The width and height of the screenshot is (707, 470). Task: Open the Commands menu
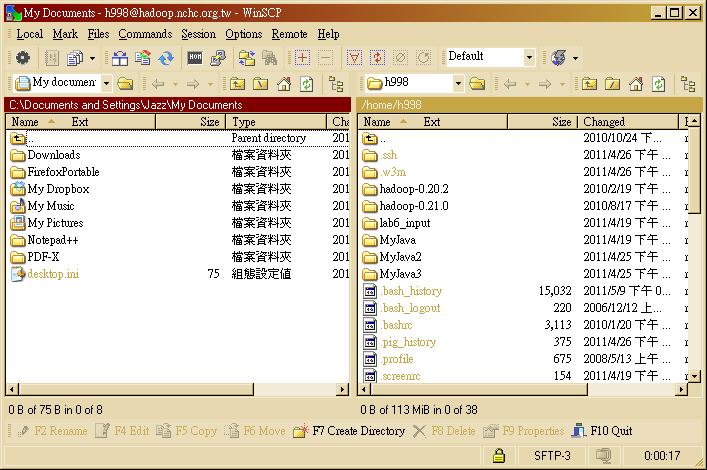(x=145, y=34)
